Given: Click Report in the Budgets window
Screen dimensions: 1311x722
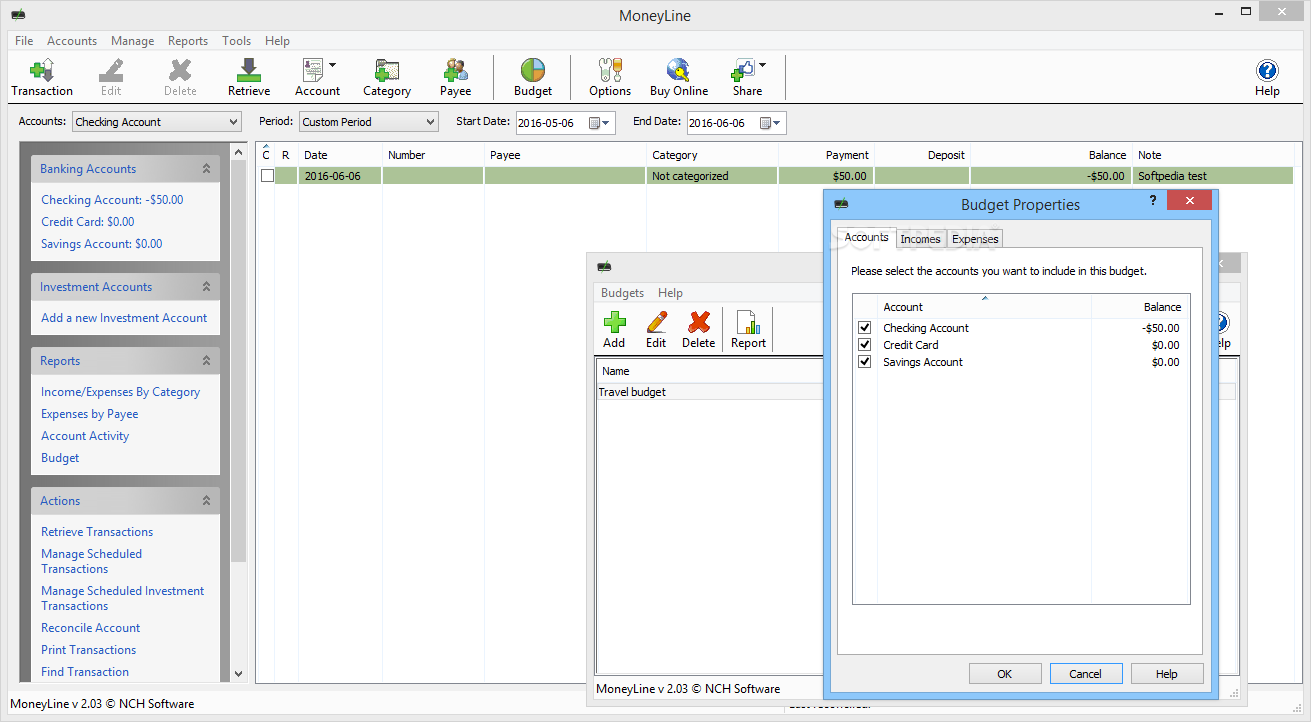Looking at the screenshot, I should click(748, 330).
